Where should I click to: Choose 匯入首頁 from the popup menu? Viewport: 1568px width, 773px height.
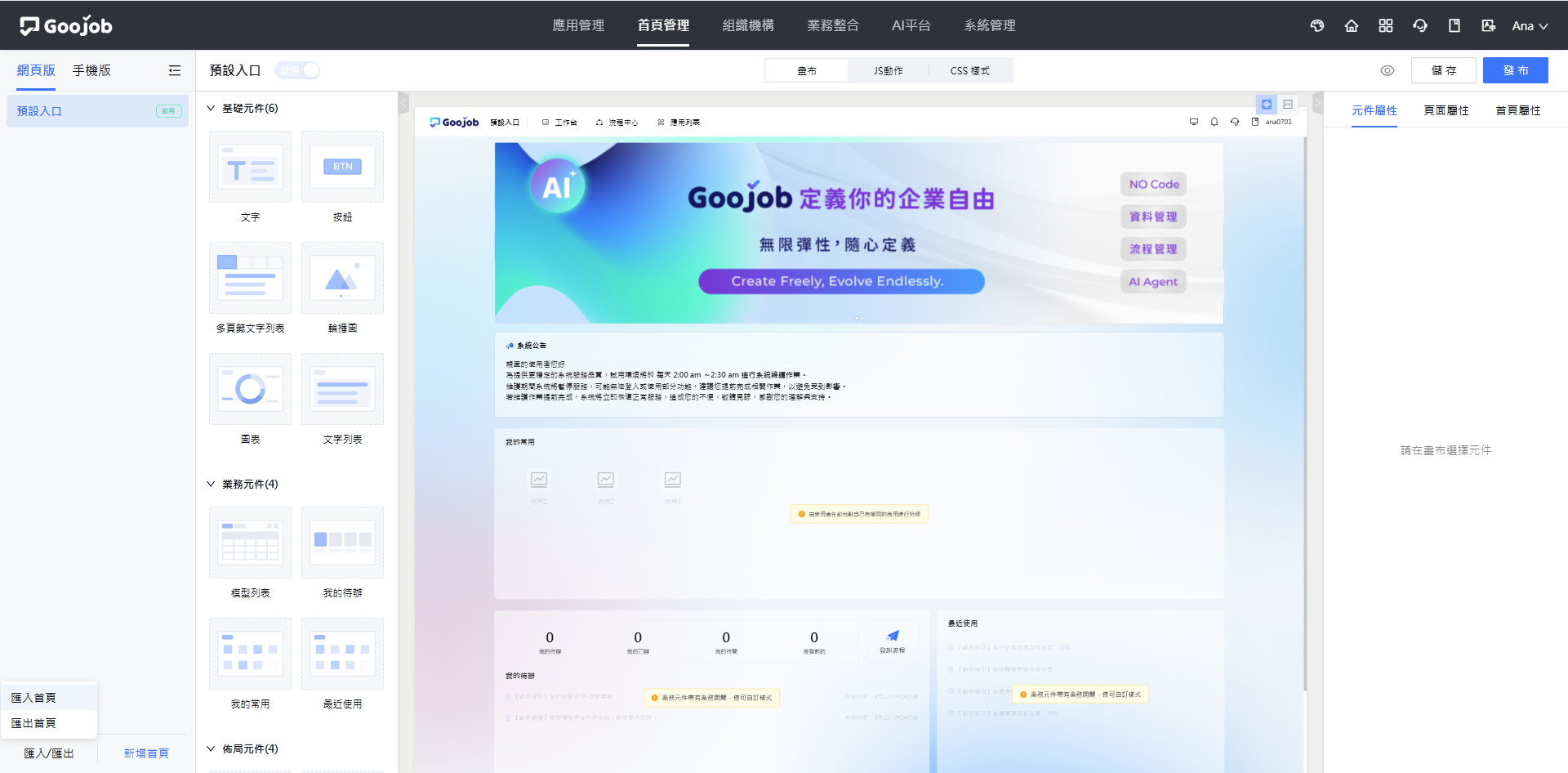point(49,698)
